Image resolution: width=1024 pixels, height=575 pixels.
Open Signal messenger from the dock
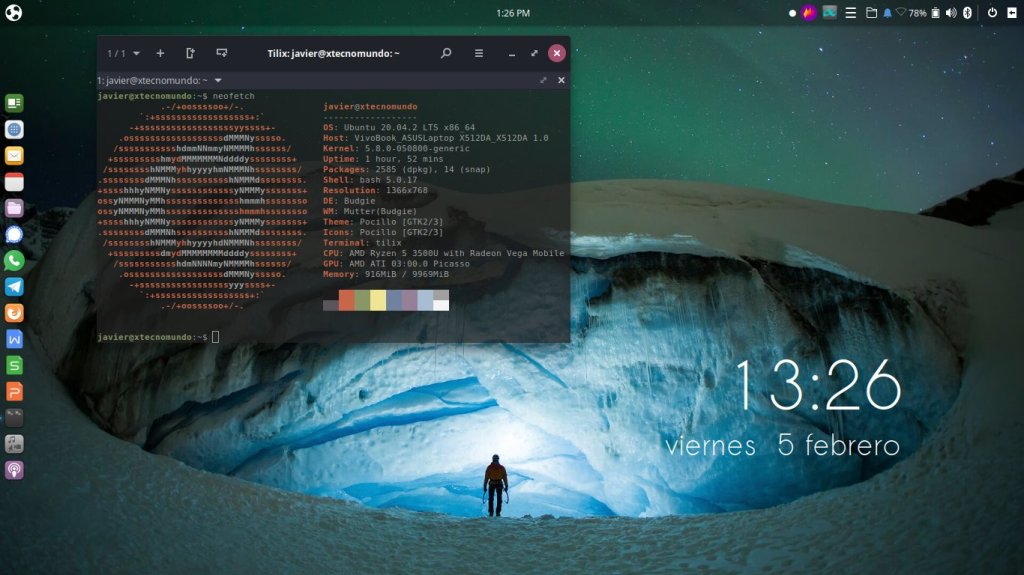(14, 235)
